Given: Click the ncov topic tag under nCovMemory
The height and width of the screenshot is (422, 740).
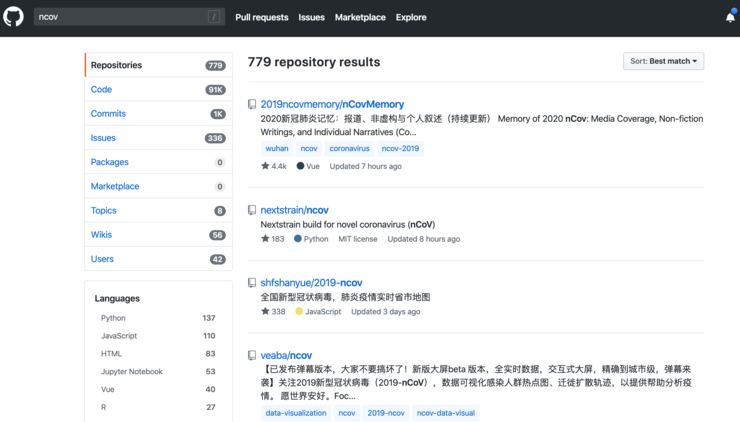Looking at the screenshot, I should (x=309, y=149).
